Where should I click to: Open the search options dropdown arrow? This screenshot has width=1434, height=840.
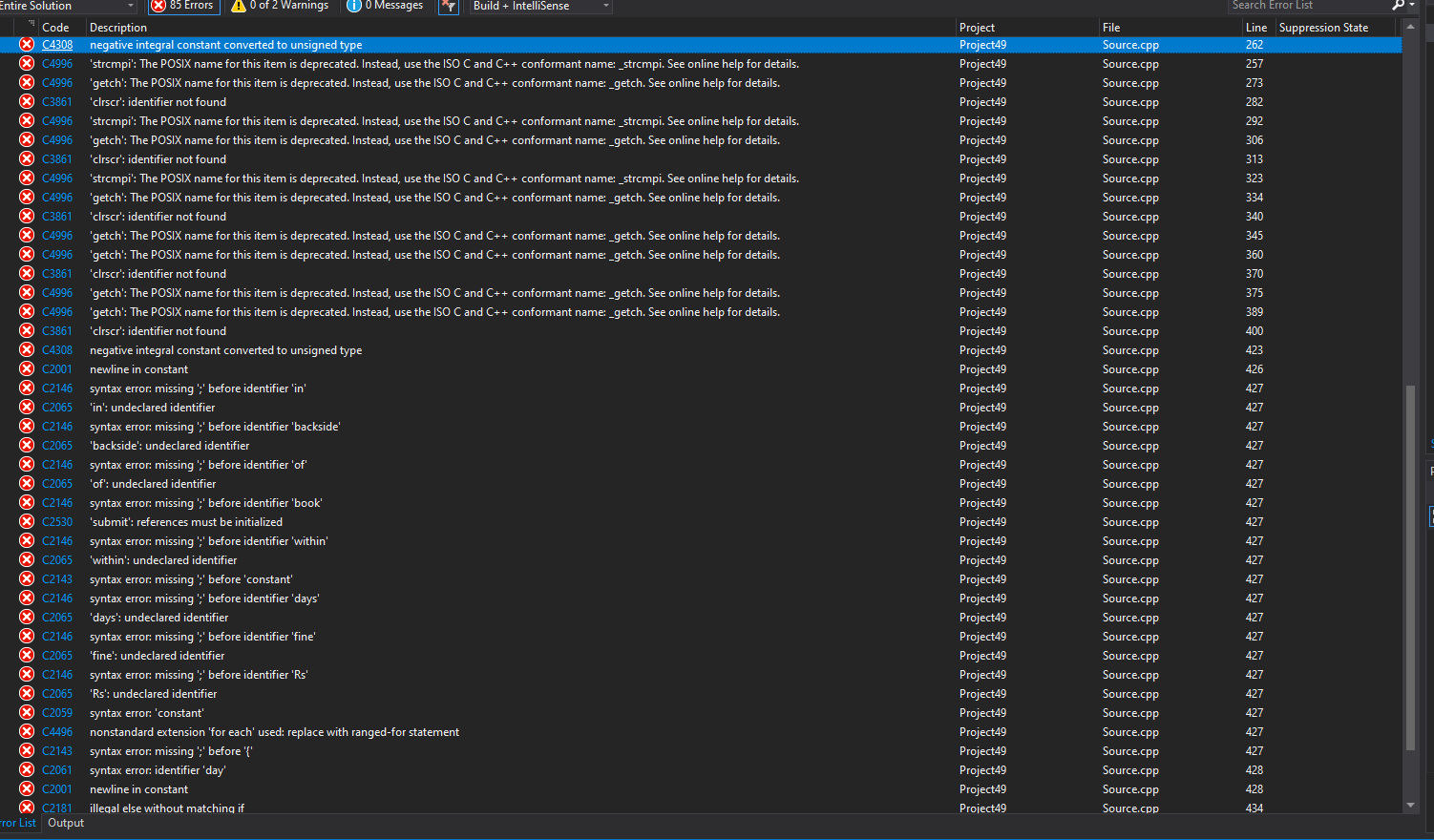click(1411, 6)
